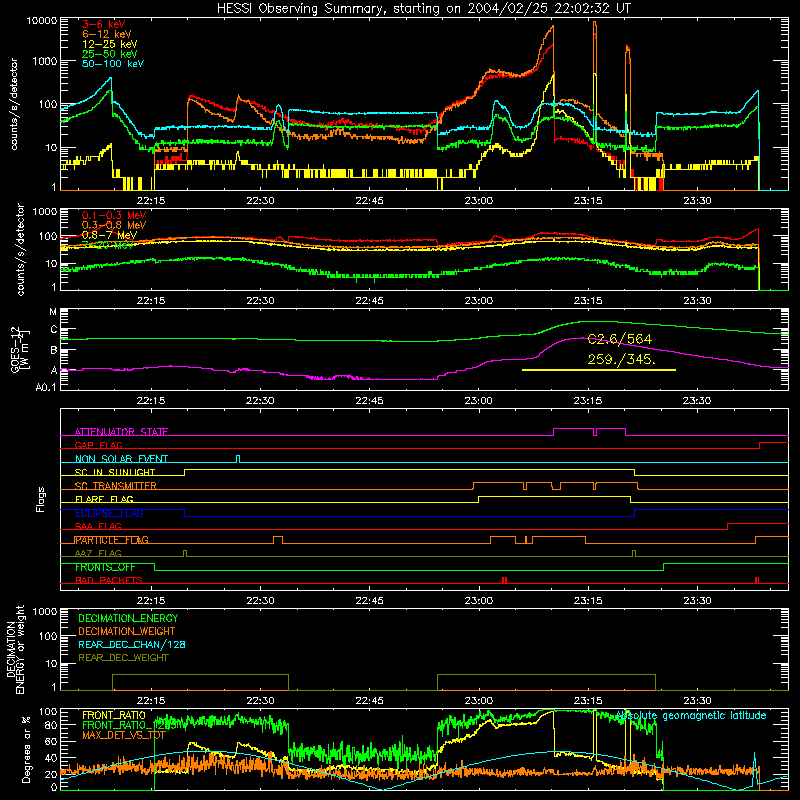Click the REAR_DEC_WEIGHT legend entry
800x800 pixels.
pos(123,658)
